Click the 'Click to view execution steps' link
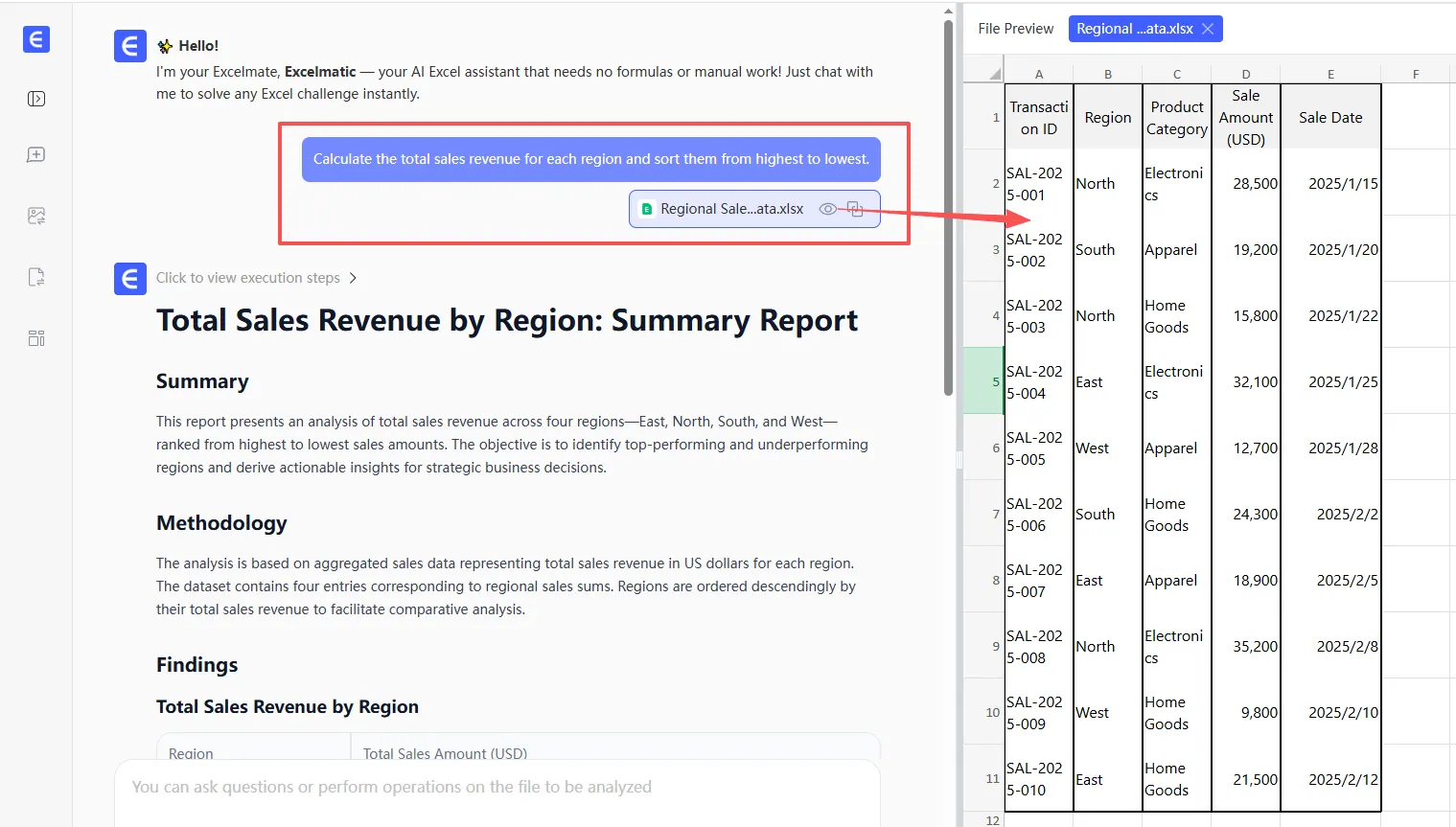The height and width of the screenshot is (827, 1456). (247, 278)
